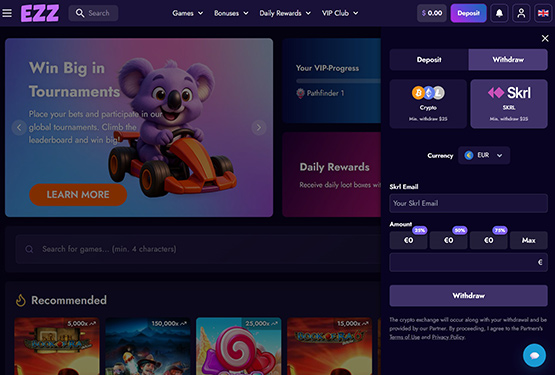Screen dimensions: 555x375
Task: Select the Crypto withdrawal method
Action: (428, 104)
